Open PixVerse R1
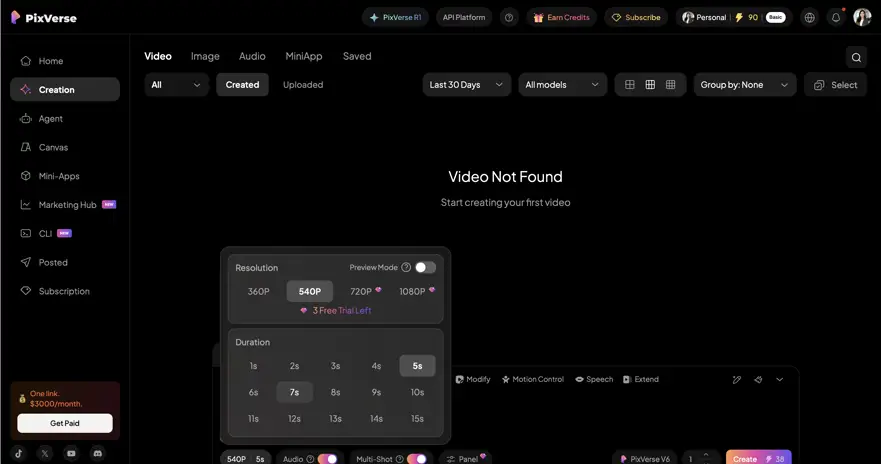This screenshot has height=464, width=881. 396,17
